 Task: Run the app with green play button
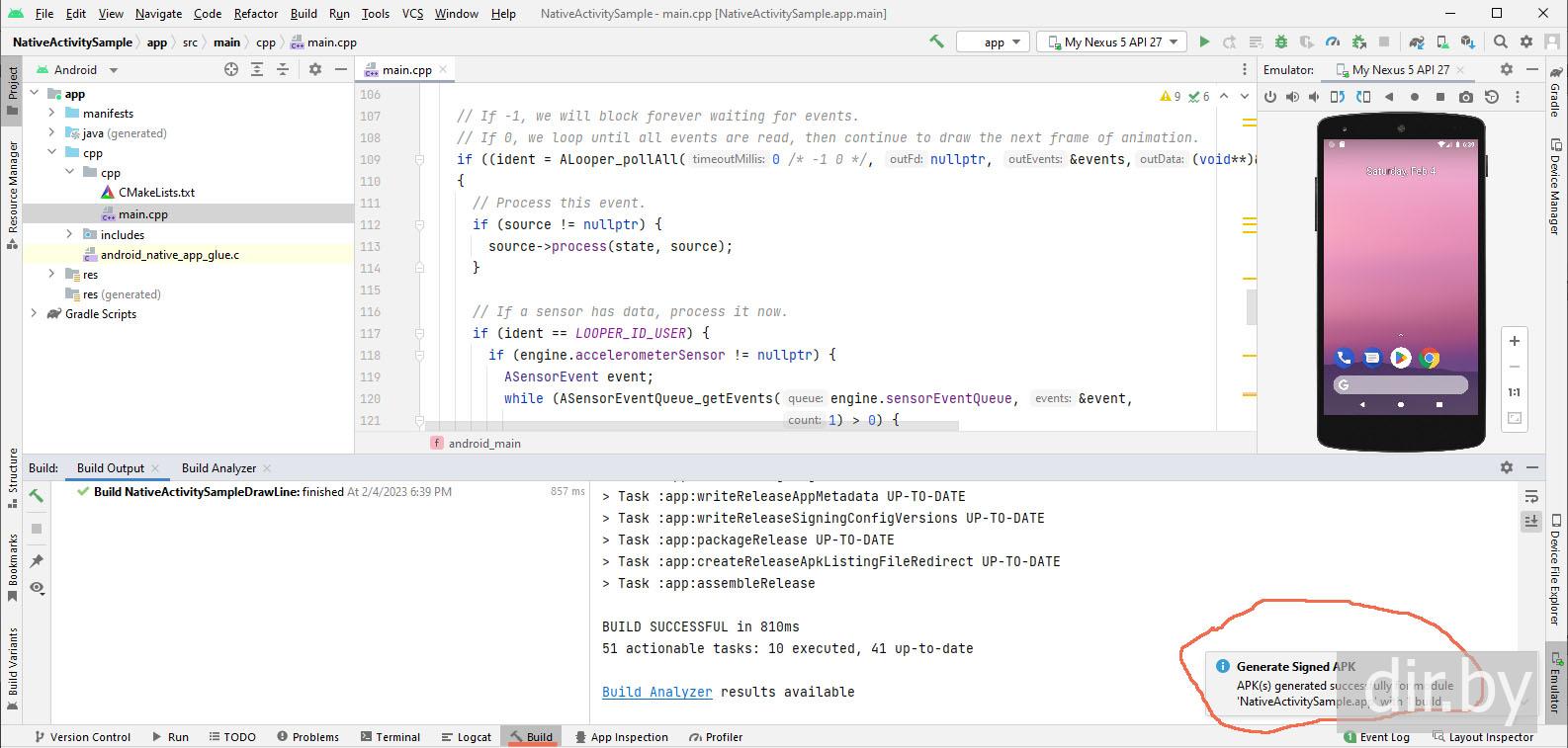tap(1203, 42)
